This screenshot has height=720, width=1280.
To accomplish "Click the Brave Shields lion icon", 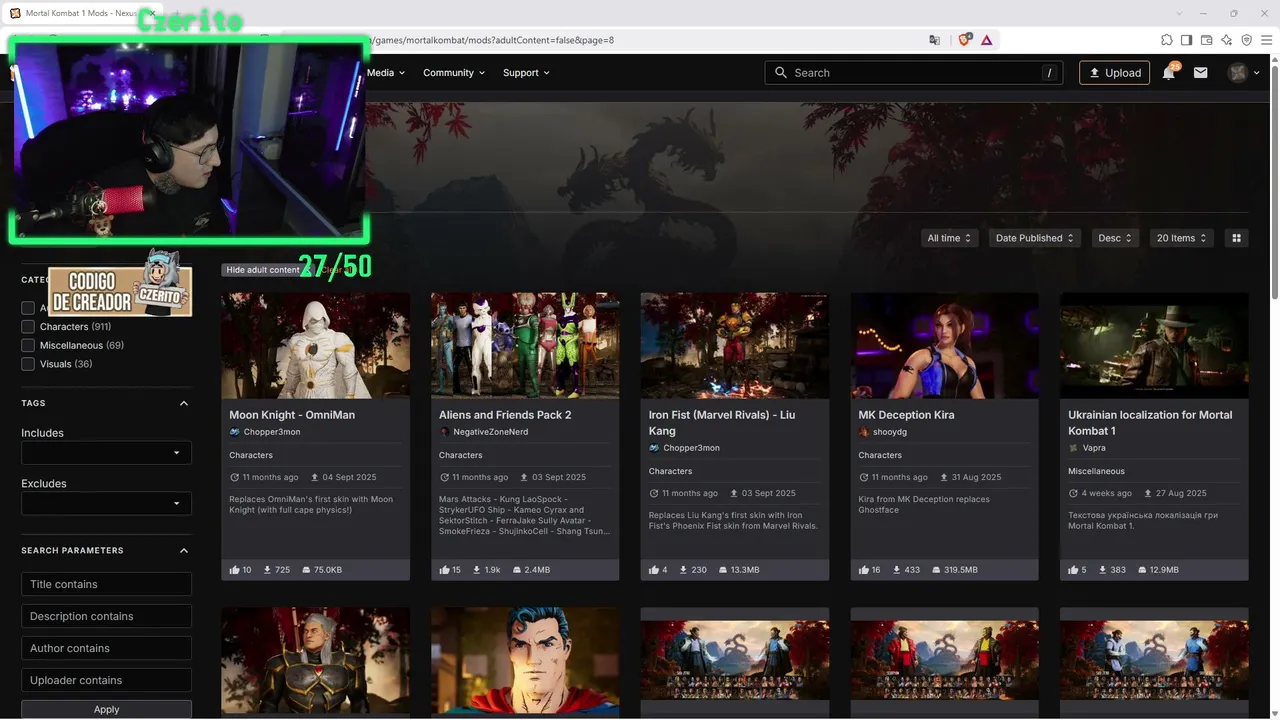I will pyautogui.click(x=964, y=40).
